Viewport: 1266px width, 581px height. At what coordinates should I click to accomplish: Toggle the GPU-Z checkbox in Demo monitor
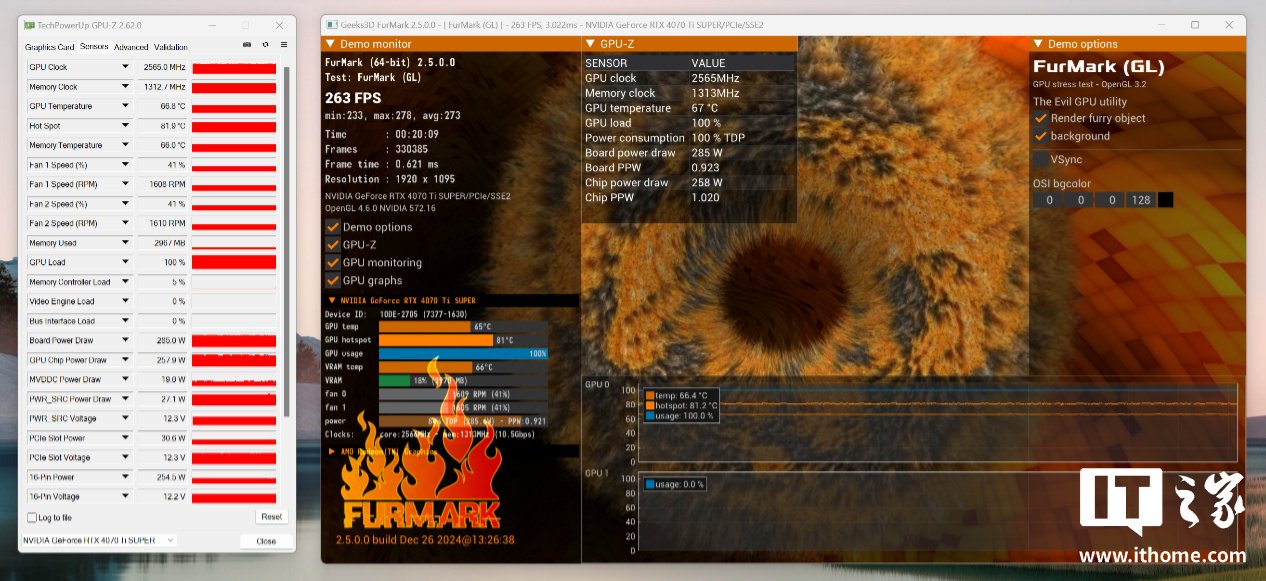click(333, 244)
